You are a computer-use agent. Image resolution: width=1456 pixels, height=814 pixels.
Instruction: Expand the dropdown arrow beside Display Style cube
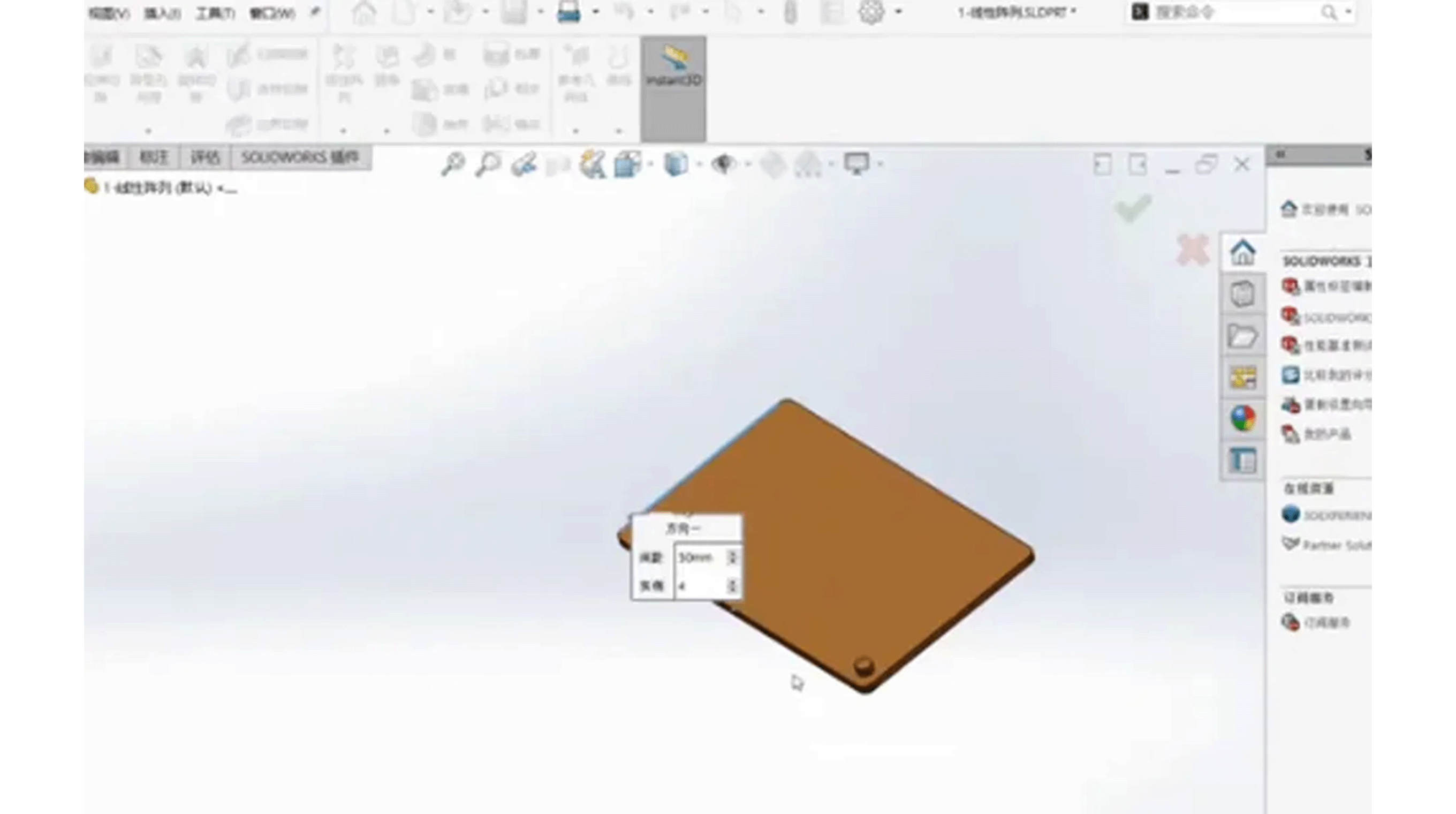[x=699, y=164]
